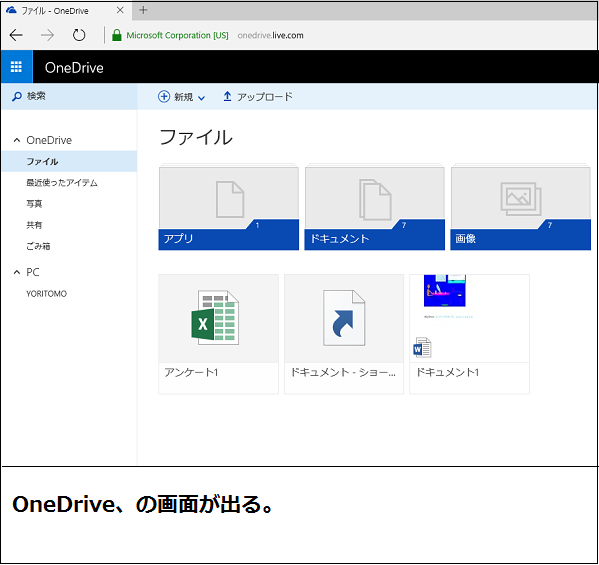The height and width of the screenshot is (565, 599).
Task: Select ファイル in the sidebar
Action: (x=69, y=161)
